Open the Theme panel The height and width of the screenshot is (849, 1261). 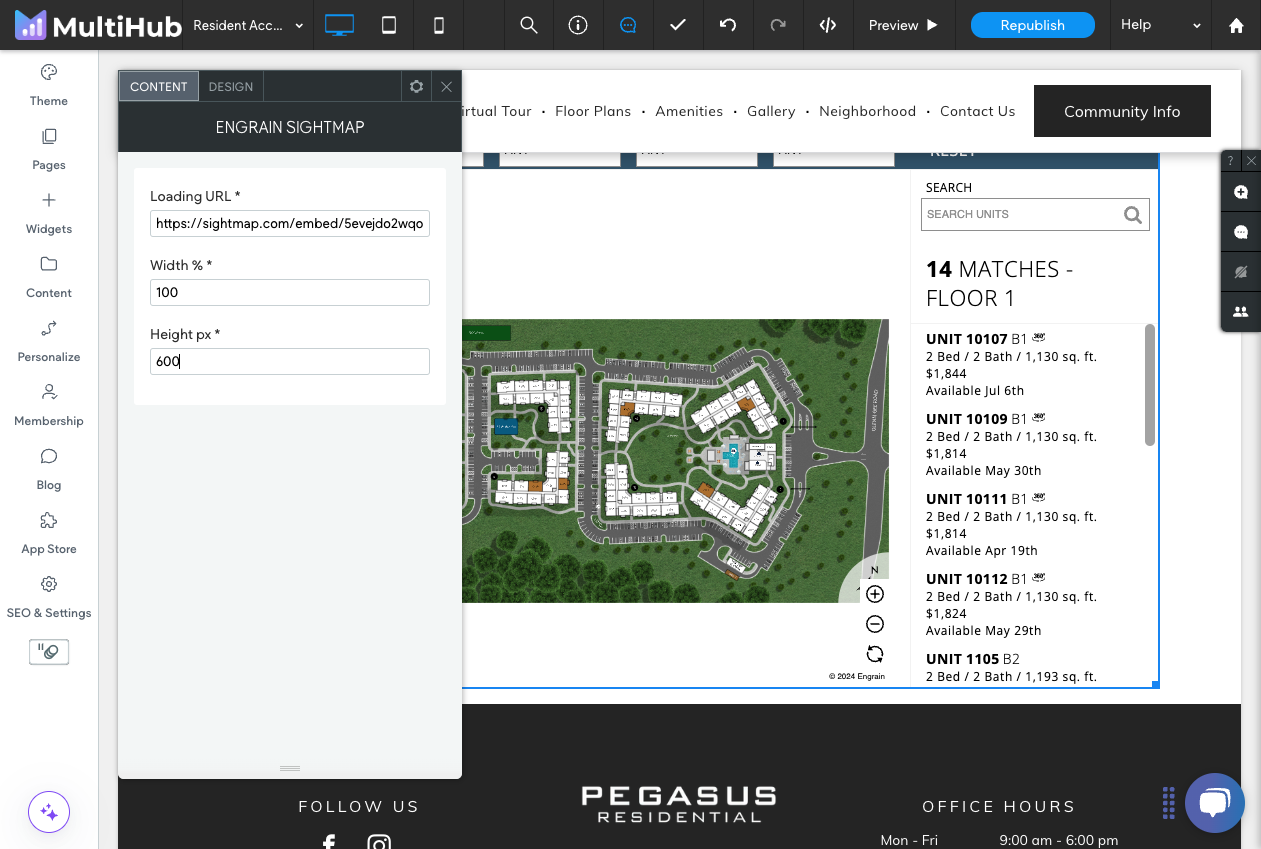(49, 85)
